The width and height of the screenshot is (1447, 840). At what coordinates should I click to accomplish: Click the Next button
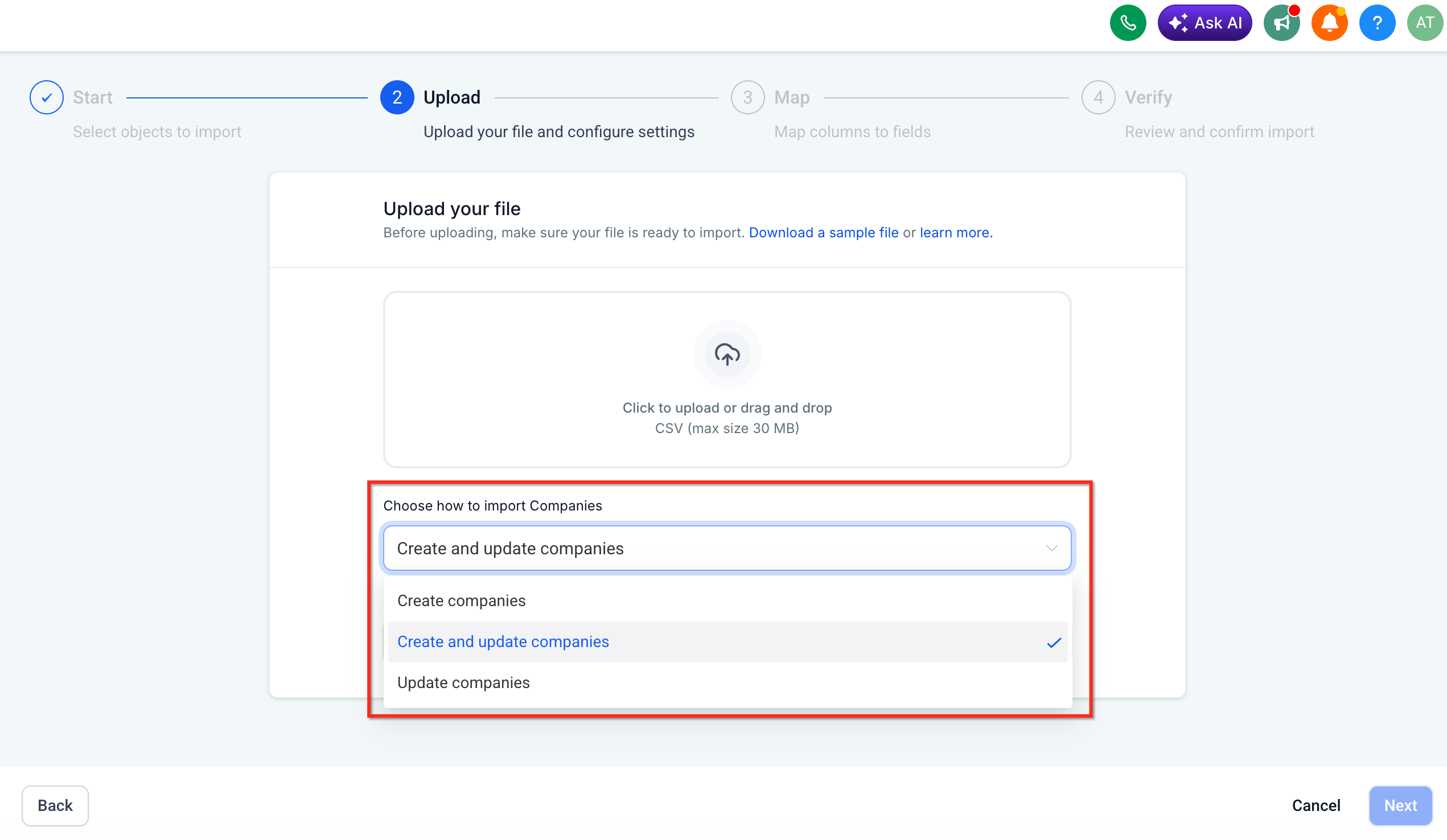tap(1400, 805)
